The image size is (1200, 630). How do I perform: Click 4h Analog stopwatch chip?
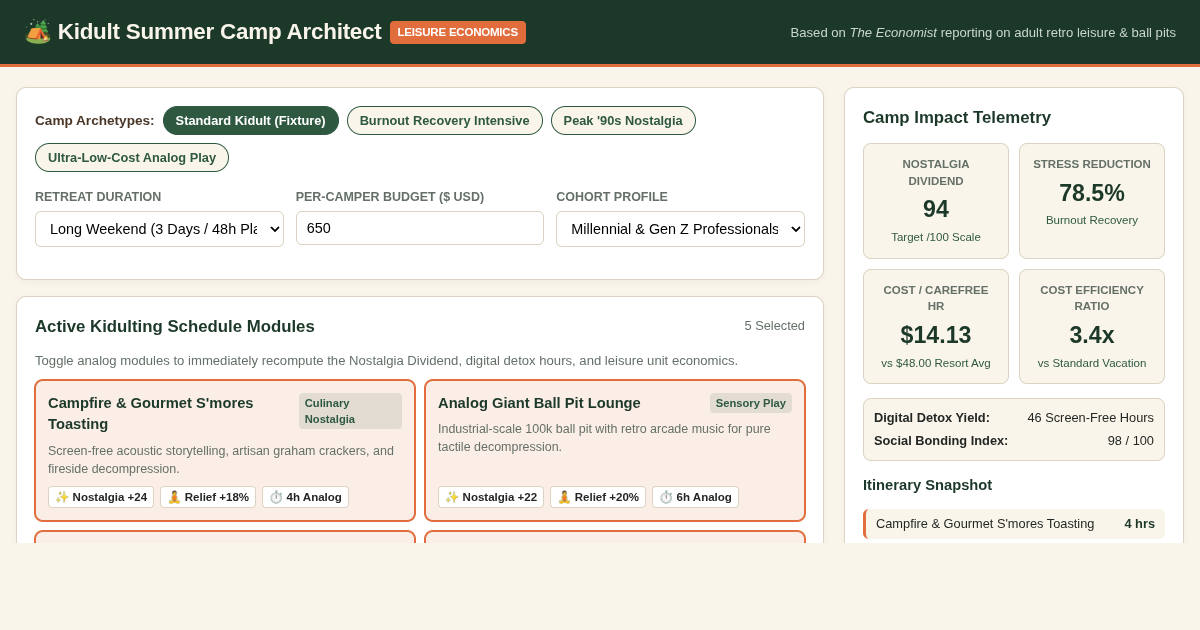(x=305, y=497)
